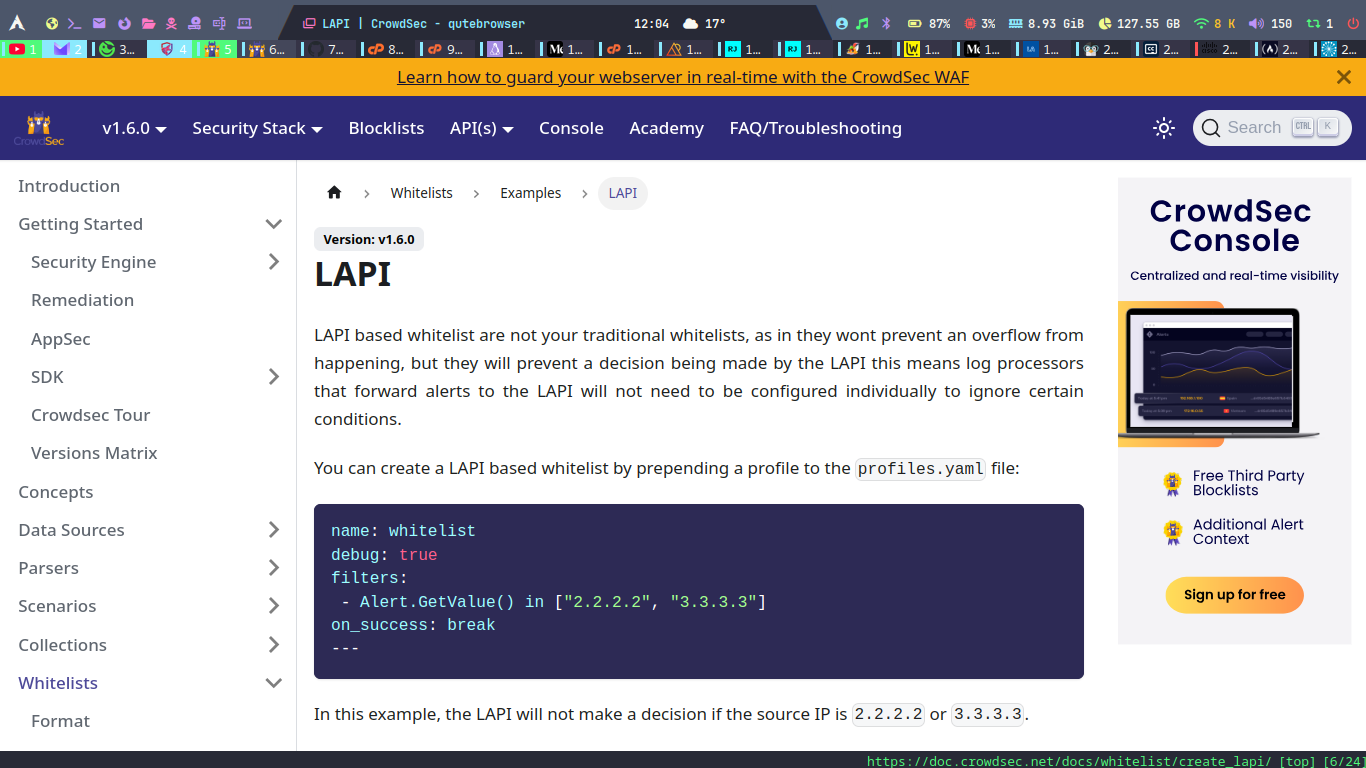Viewport: 1366px width, 768px height.
Task: Expand the Collections sidebar chevron
Action: tap(273, 645)
